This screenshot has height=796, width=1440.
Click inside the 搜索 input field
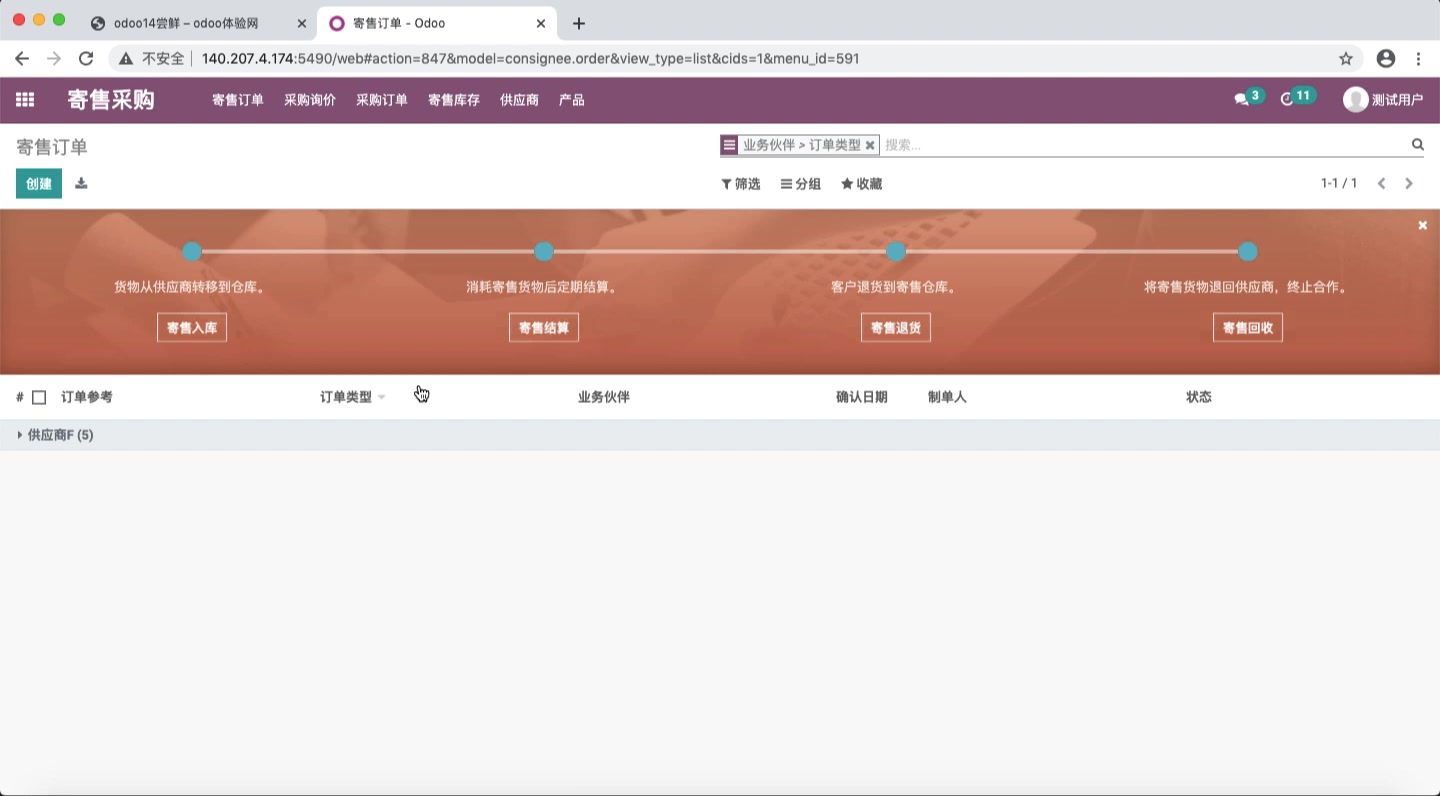(1000, 144)
